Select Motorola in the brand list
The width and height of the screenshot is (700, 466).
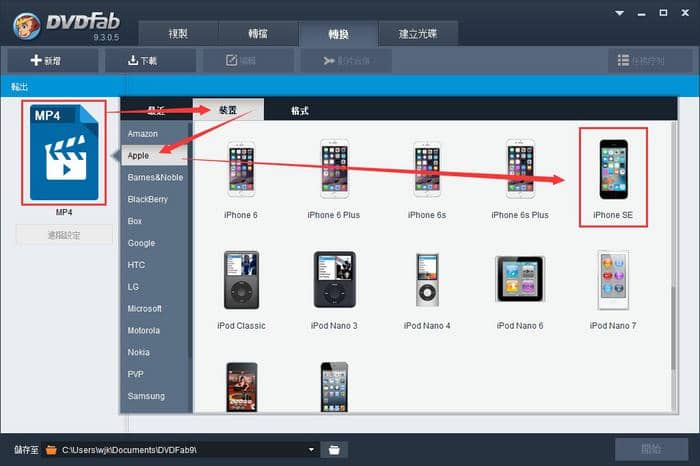pyautogui.click(x=154, y=330)
